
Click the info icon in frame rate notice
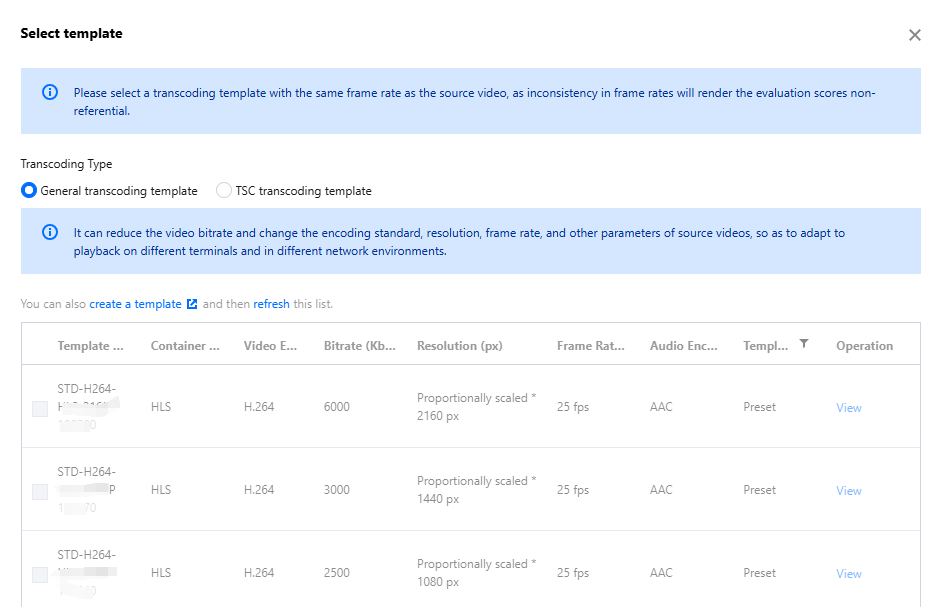click(x=49, y=92)
